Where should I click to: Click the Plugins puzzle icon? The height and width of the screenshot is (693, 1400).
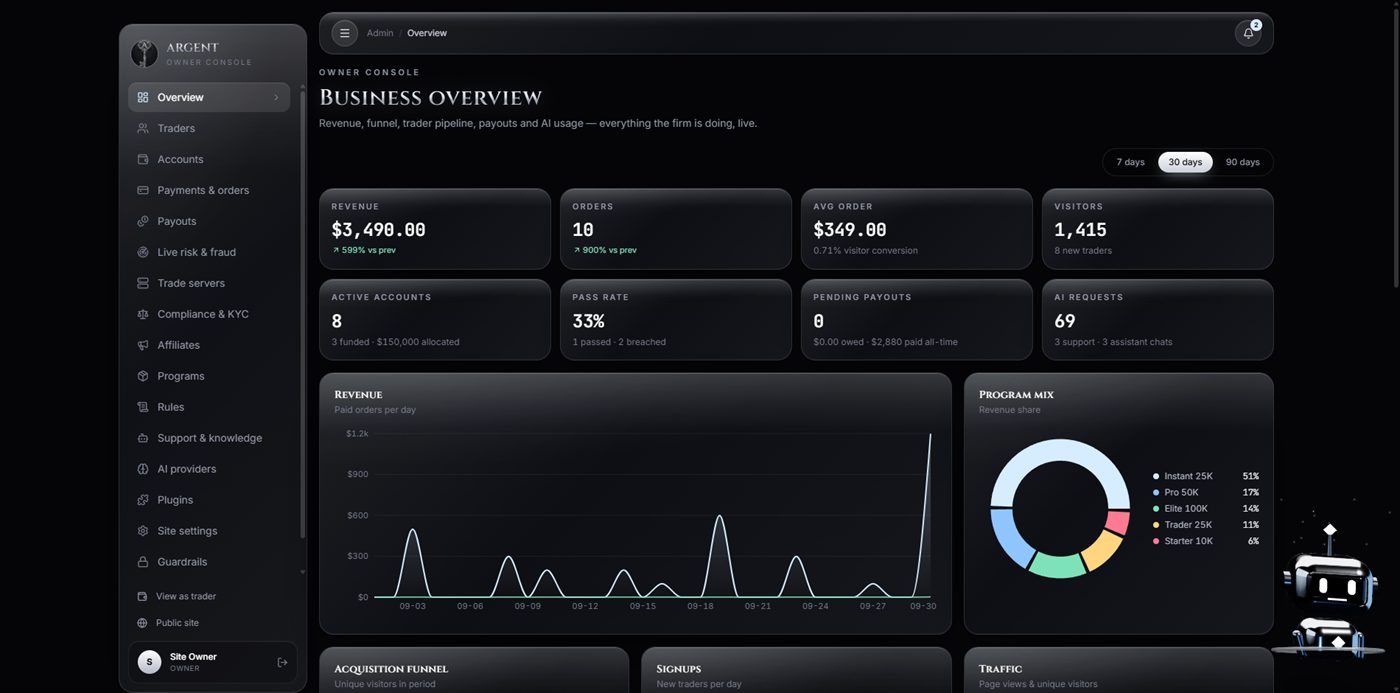(143, 500)
